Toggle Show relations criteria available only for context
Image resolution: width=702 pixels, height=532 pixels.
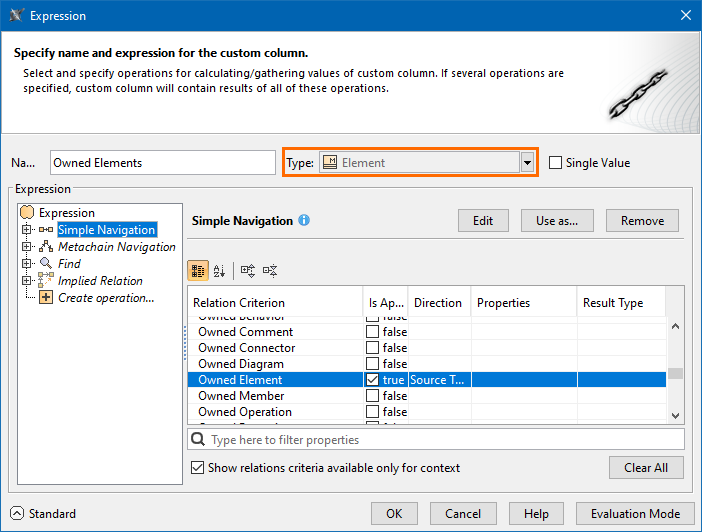197,468
